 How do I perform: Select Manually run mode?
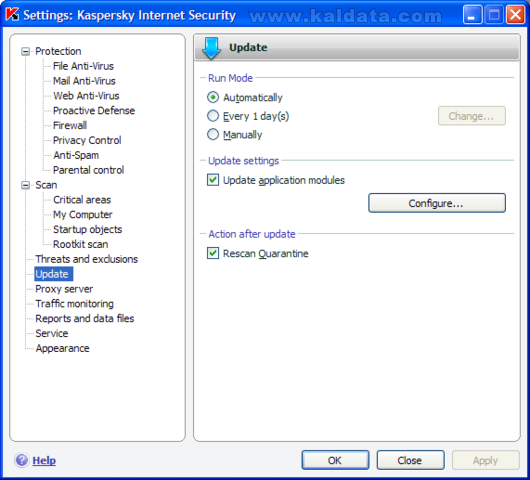pyautogui.click(x=213, y=135)
